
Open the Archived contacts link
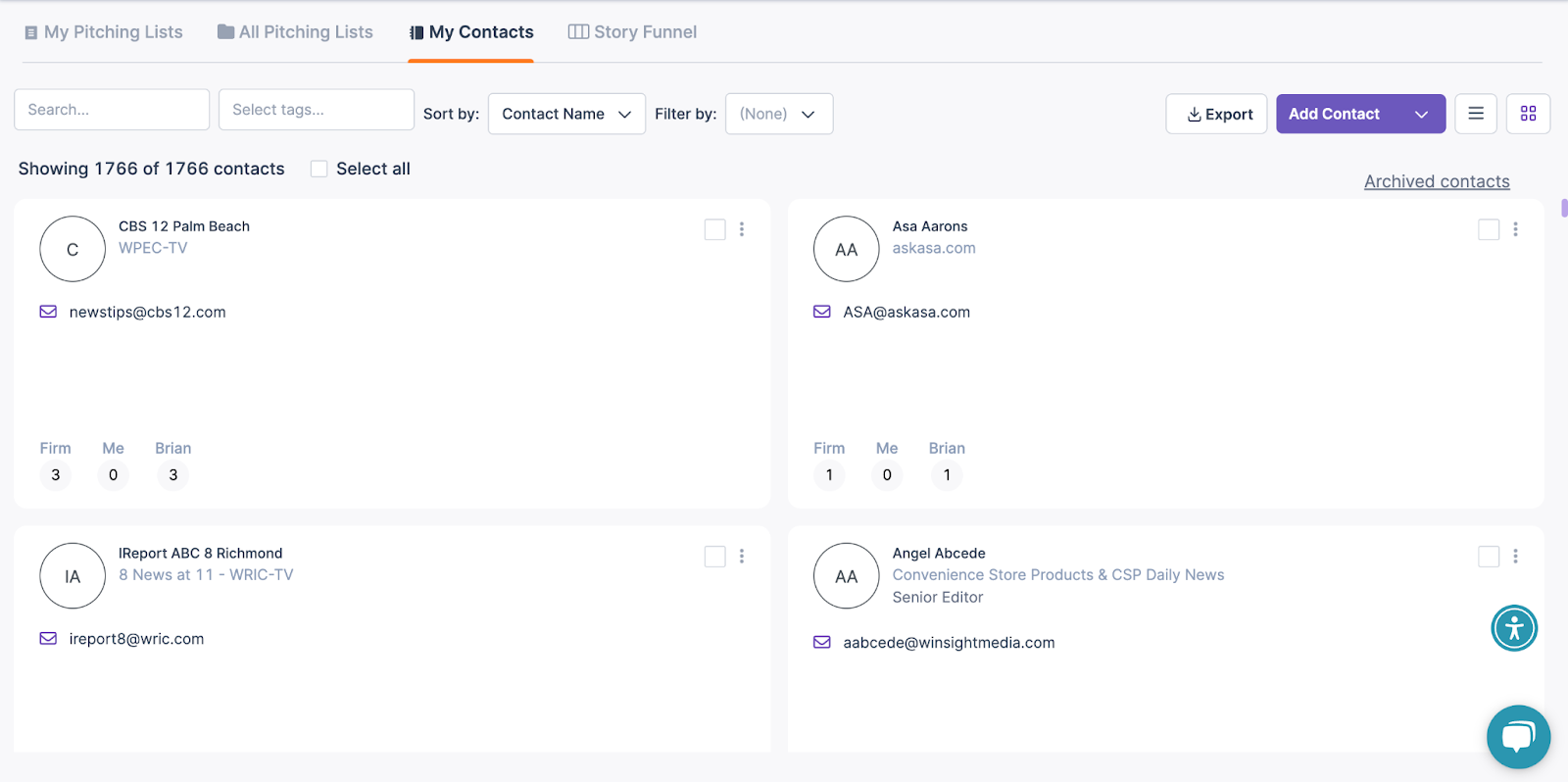[x=1437, y=181]
